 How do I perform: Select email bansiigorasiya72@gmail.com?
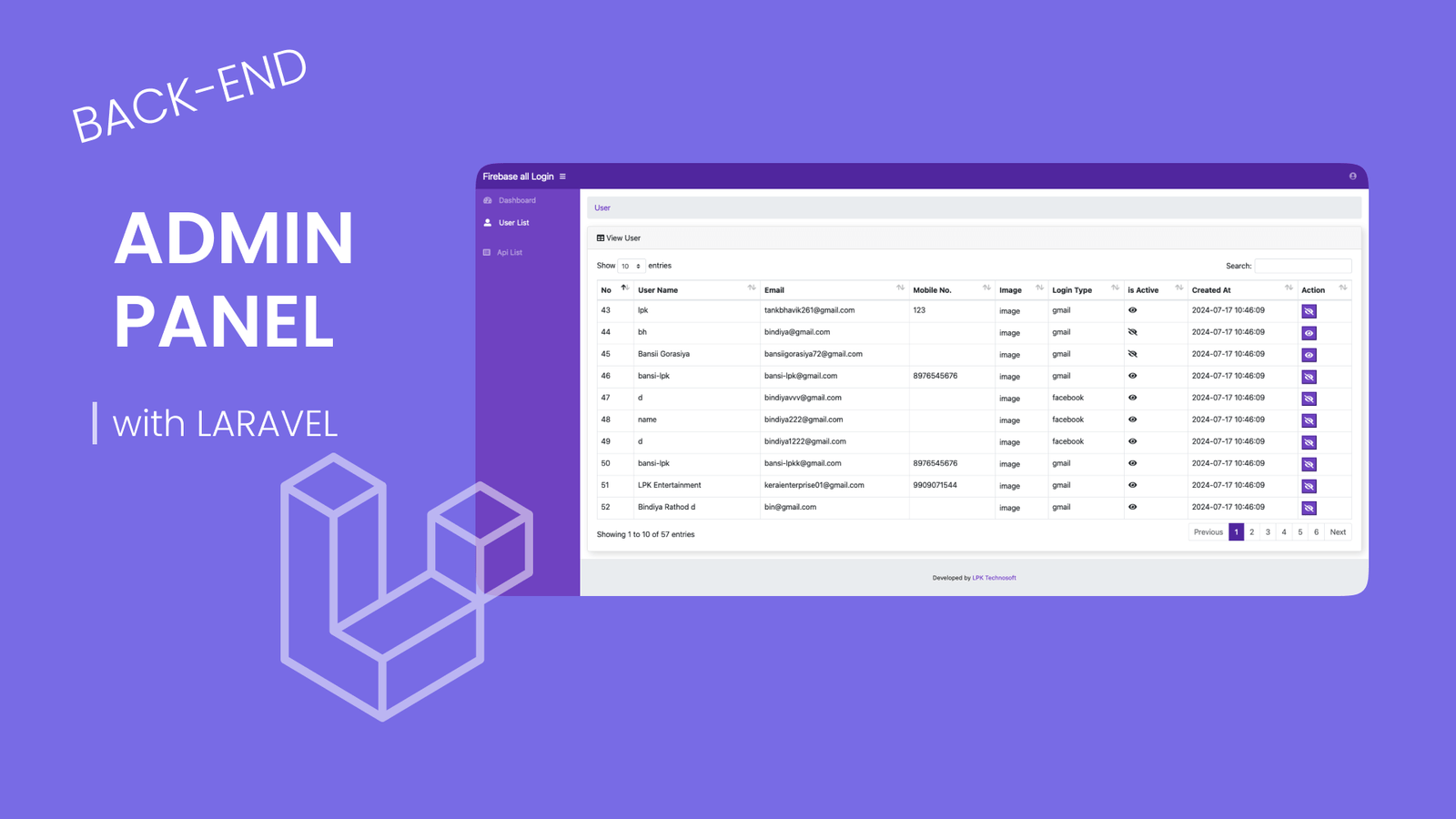tap(814, 354)
